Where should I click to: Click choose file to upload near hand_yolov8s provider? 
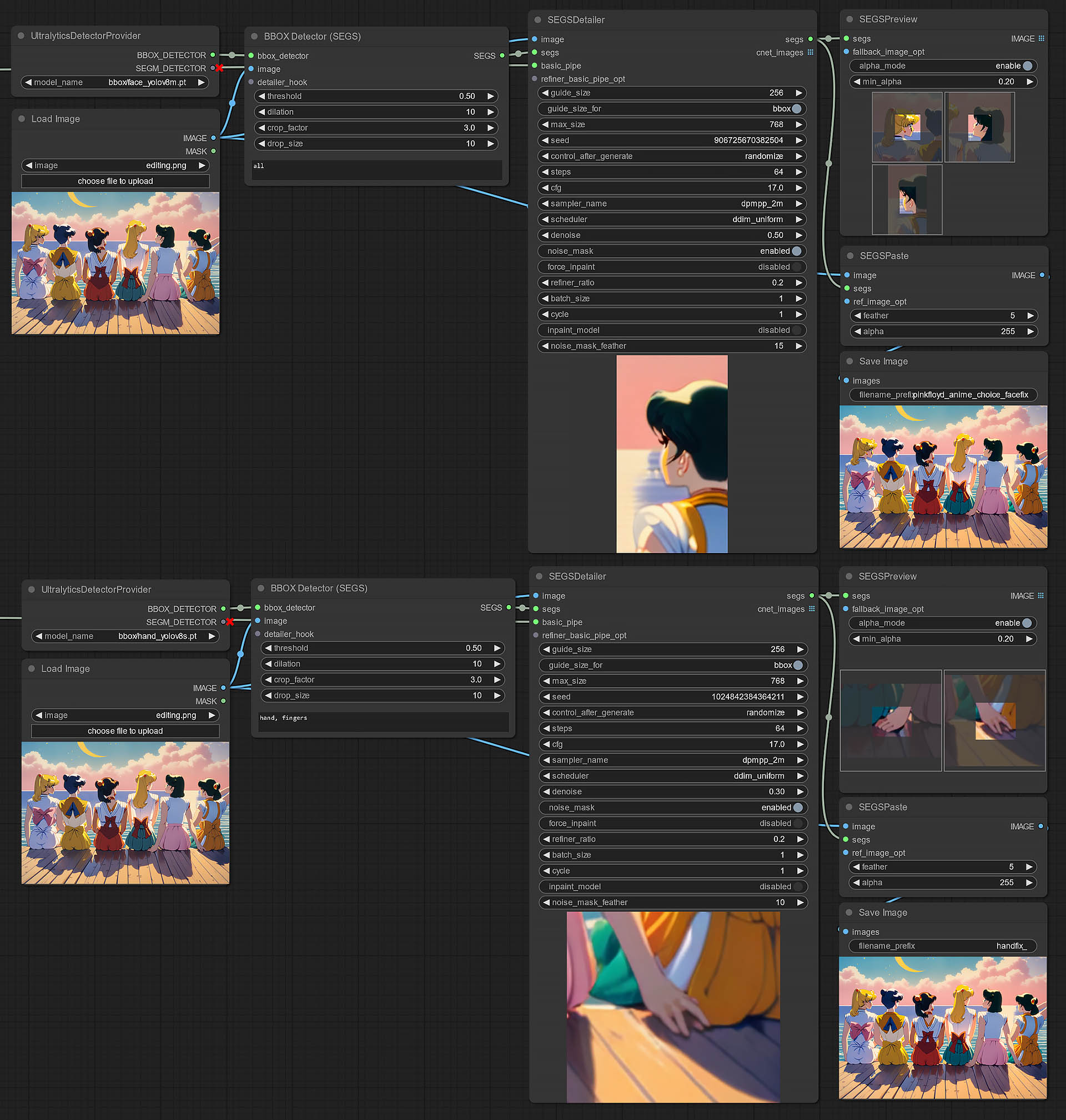click(x=125, y=731)
